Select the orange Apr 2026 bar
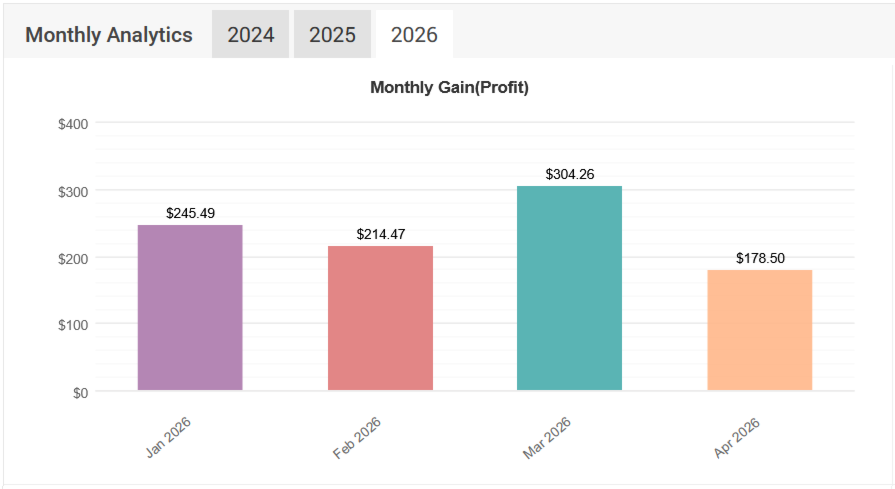Image resolution: width=895 pixels, height=489 pixels. click(759, 330)
